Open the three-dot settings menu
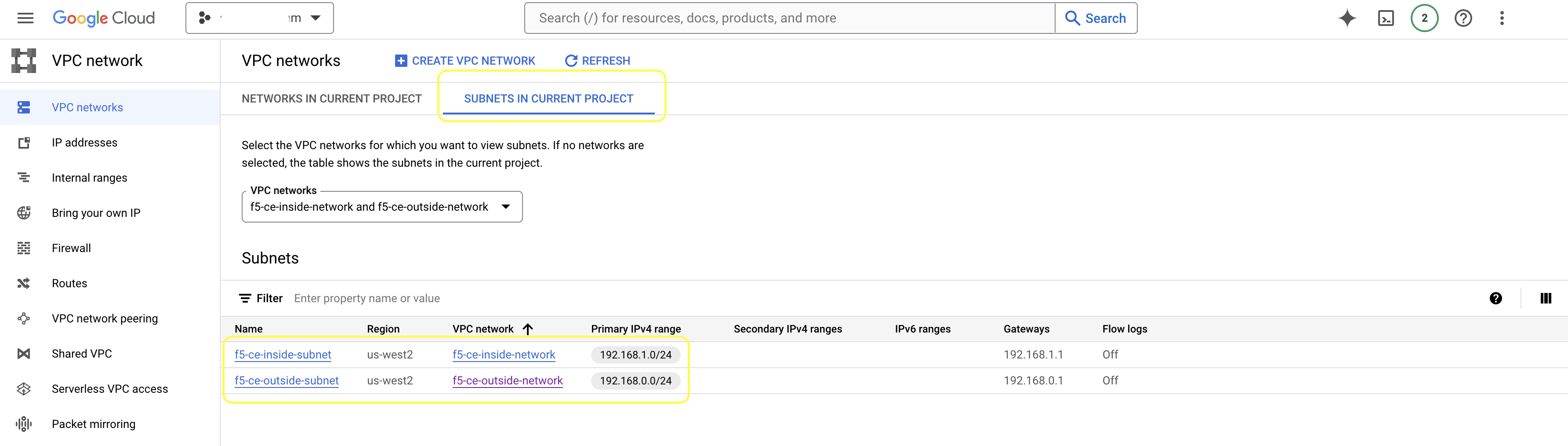This screenshot has height=446, width=1568. point(1502,18)
